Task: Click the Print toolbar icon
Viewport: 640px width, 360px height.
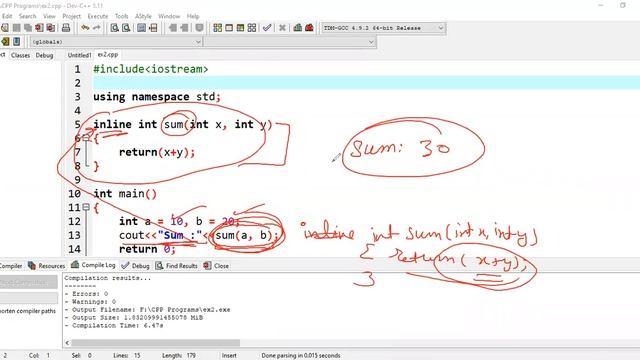Action: (x=66, y=28)
